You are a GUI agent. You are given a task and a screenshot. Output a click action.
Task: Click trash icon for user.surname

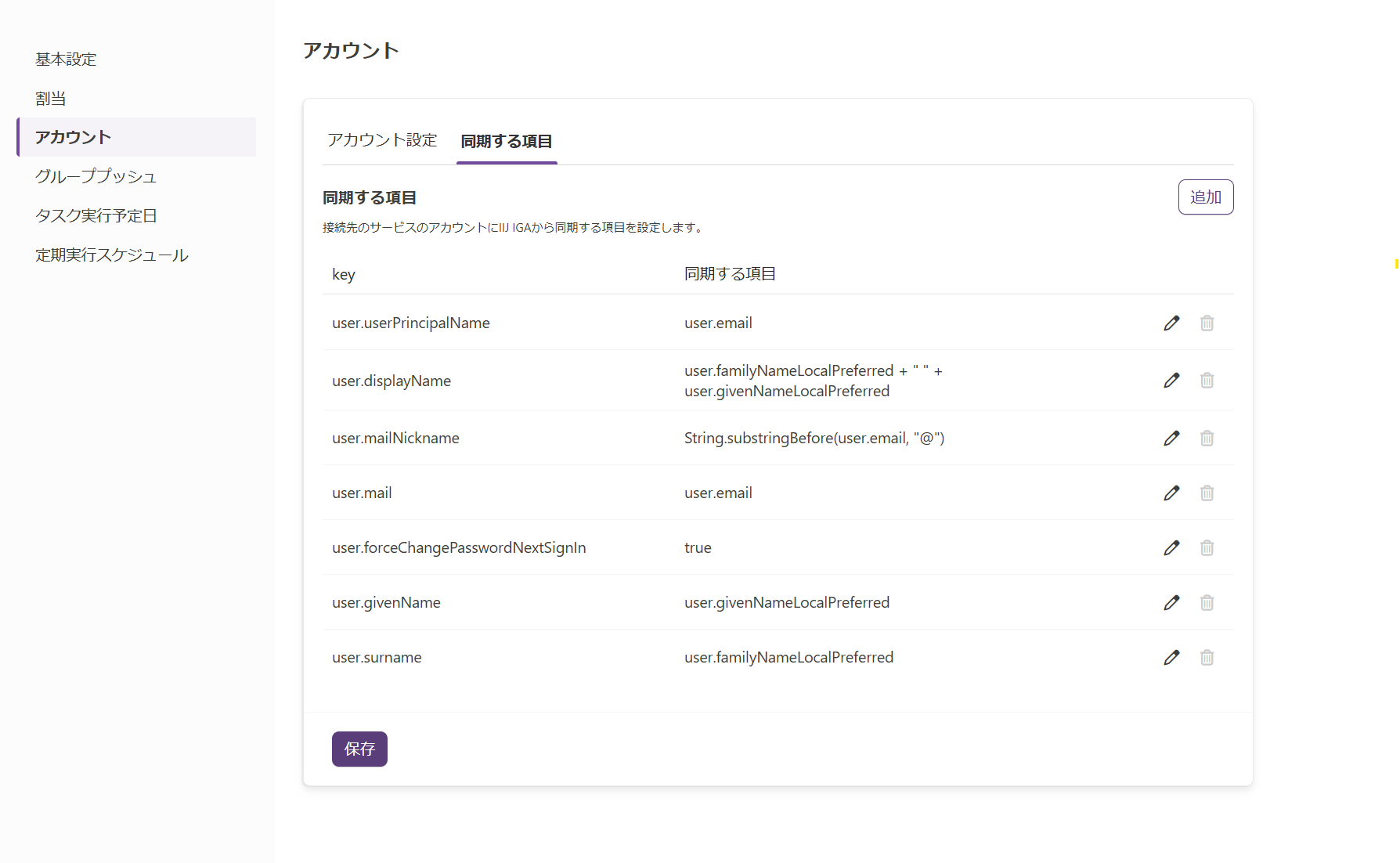pyautogui.click(x=1207, y=658)
